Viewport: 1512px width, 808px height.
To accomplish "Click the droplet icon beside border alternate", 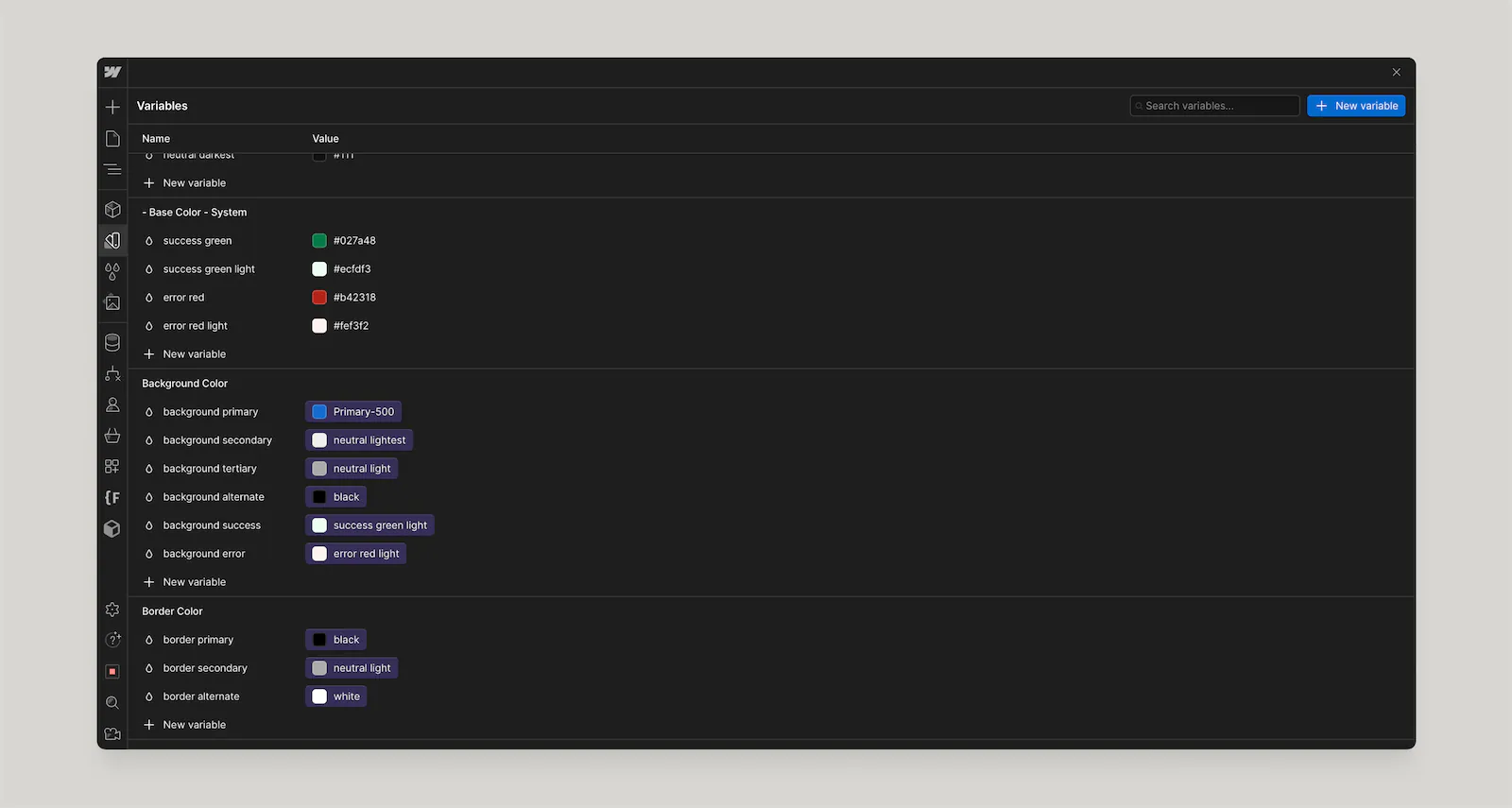I will pos(148,696).
